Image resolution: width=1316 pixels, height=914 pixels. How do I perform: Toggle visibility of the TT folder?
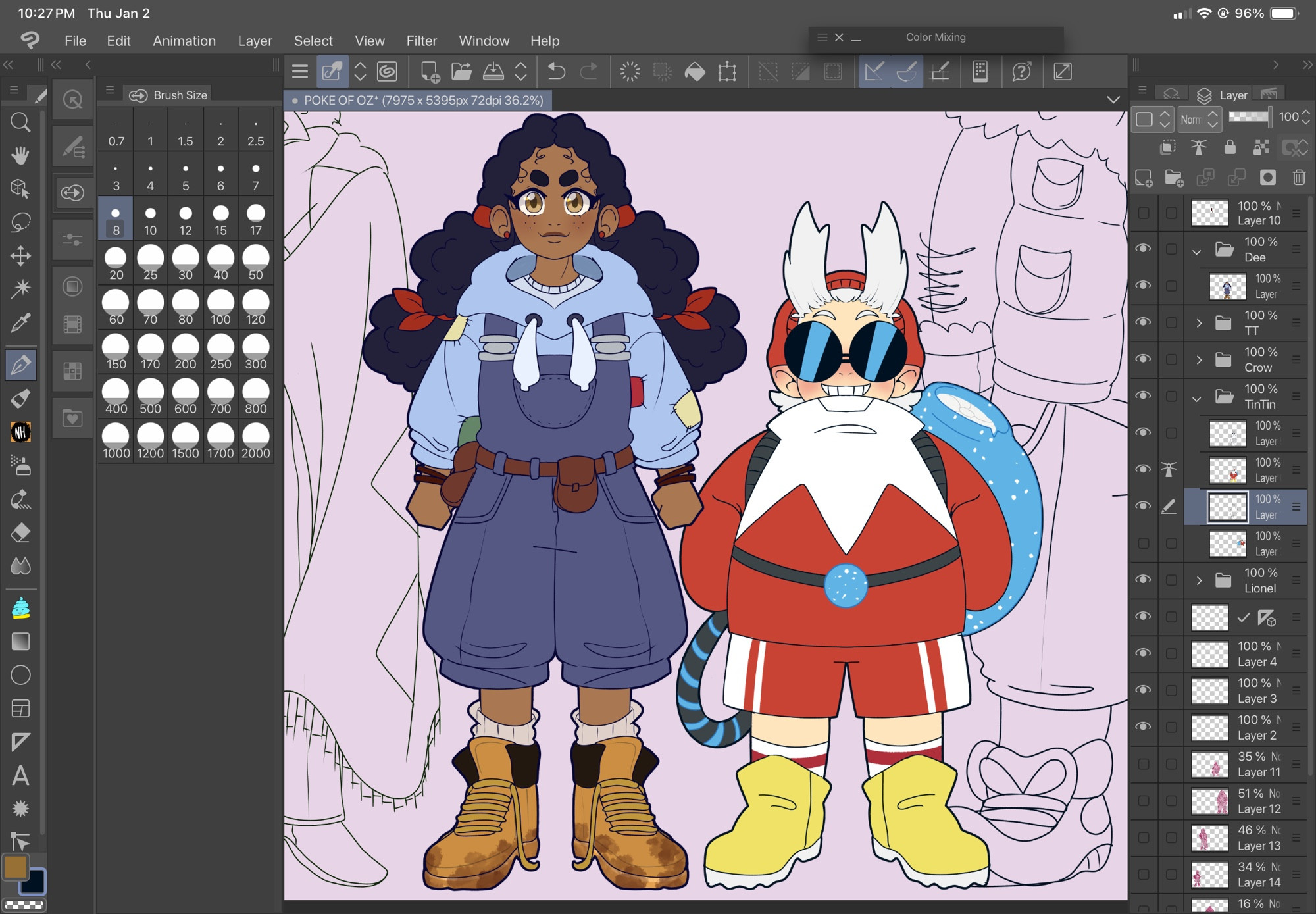[1144, 322]
